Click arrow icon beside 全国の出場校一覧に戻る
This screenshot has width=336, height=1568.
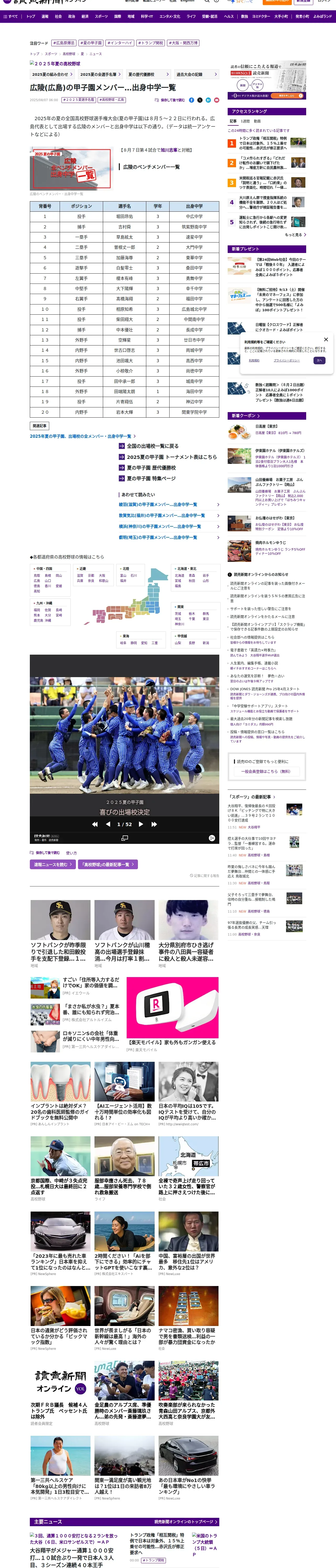[x=121, y=446]
